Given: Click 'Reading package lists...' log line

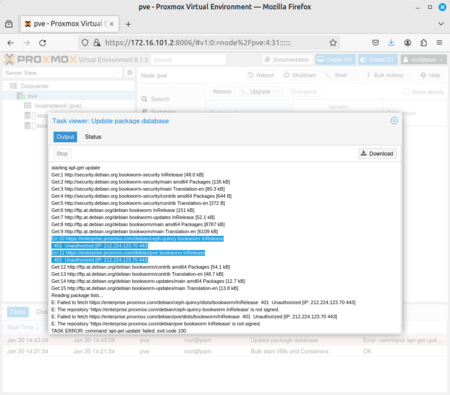Looking at the screenshot, I should [x=77, y=295].
